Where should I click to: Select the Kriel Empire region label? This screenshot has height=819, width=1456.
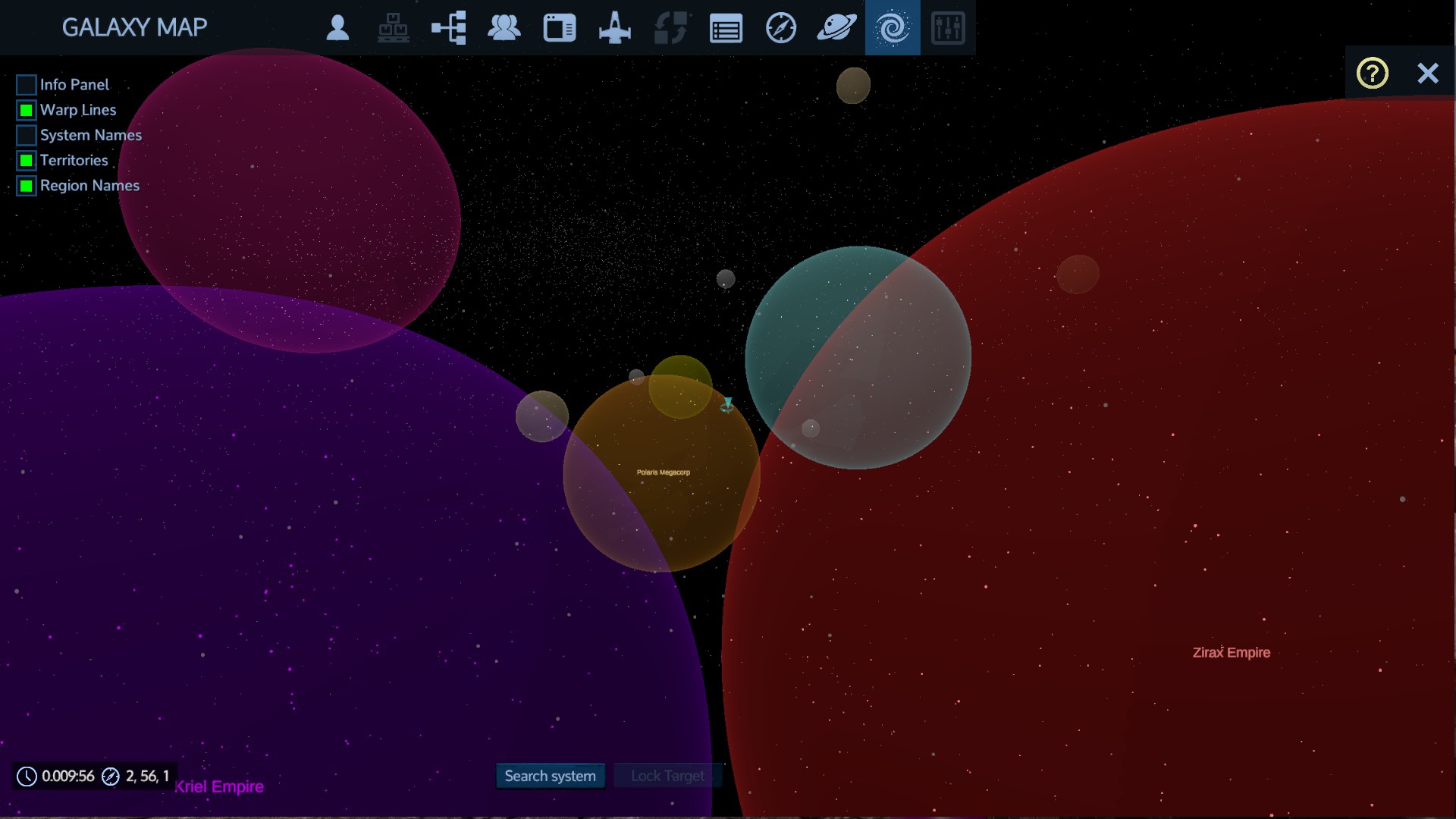pos(219,786)
